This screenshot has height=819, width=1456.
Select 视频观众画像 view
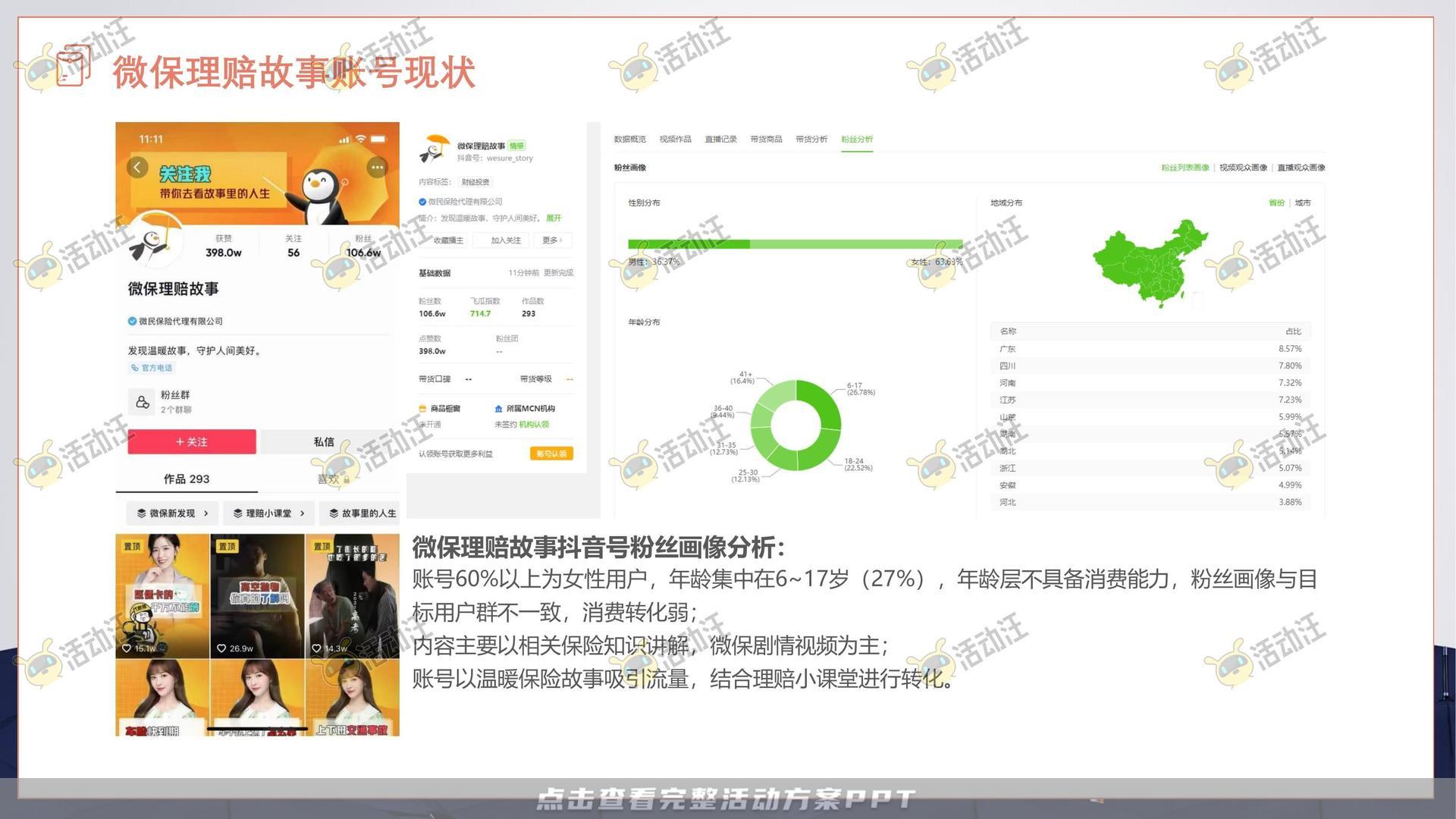[x=1244, y=168]
